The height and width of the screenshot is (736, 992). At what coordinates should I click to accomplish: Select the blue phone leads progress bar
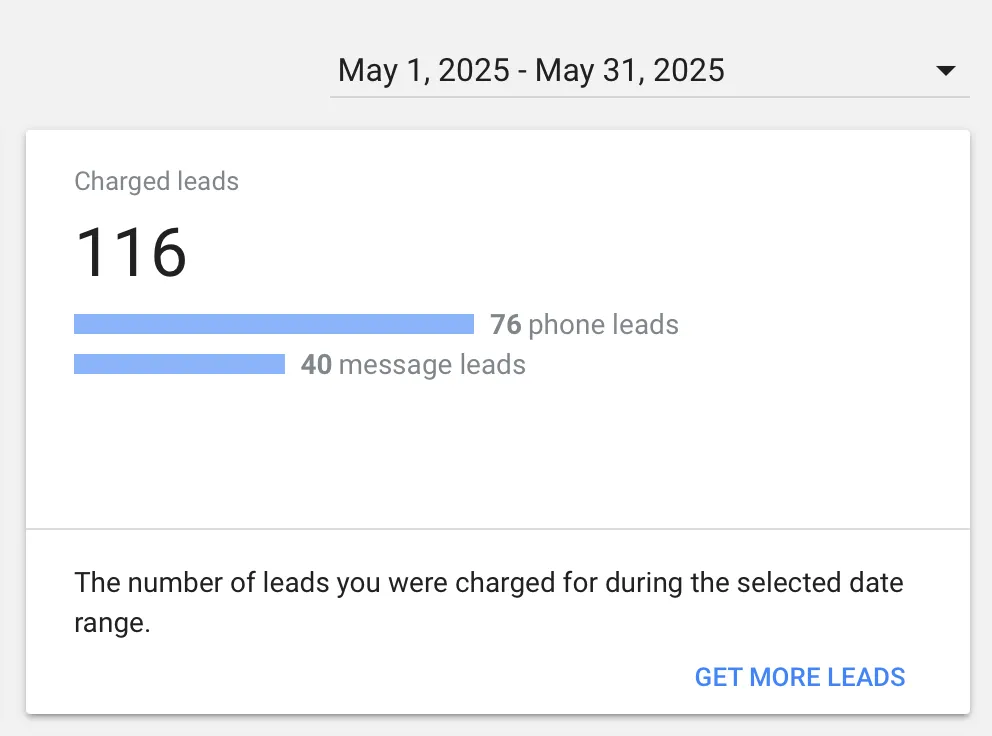[273, 323]
